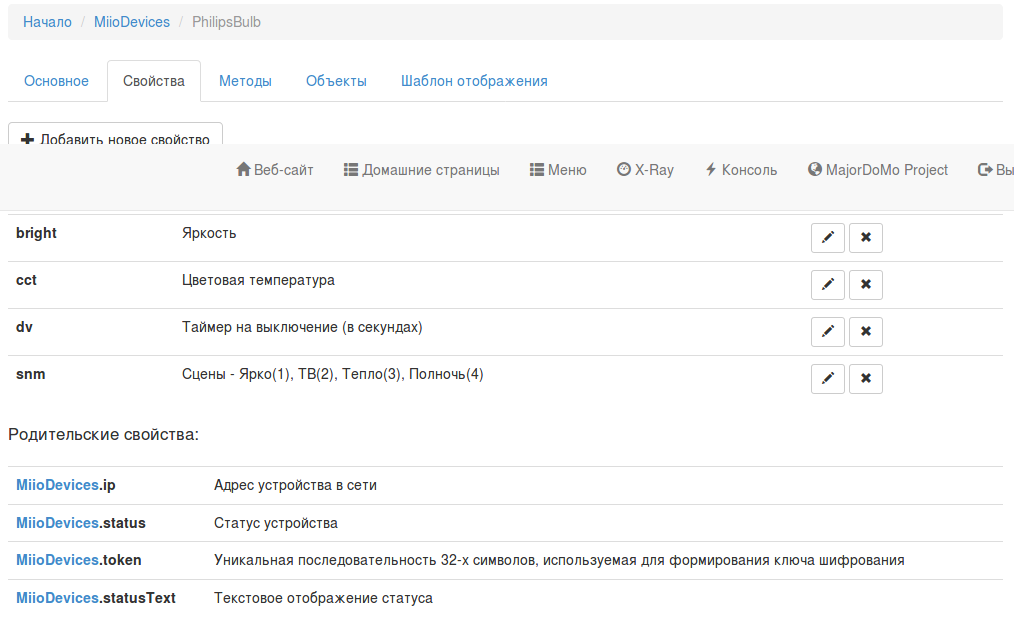1014x619 pixels.
Task: Edit the dv property via pencil icon
Action: click(827, 331)
